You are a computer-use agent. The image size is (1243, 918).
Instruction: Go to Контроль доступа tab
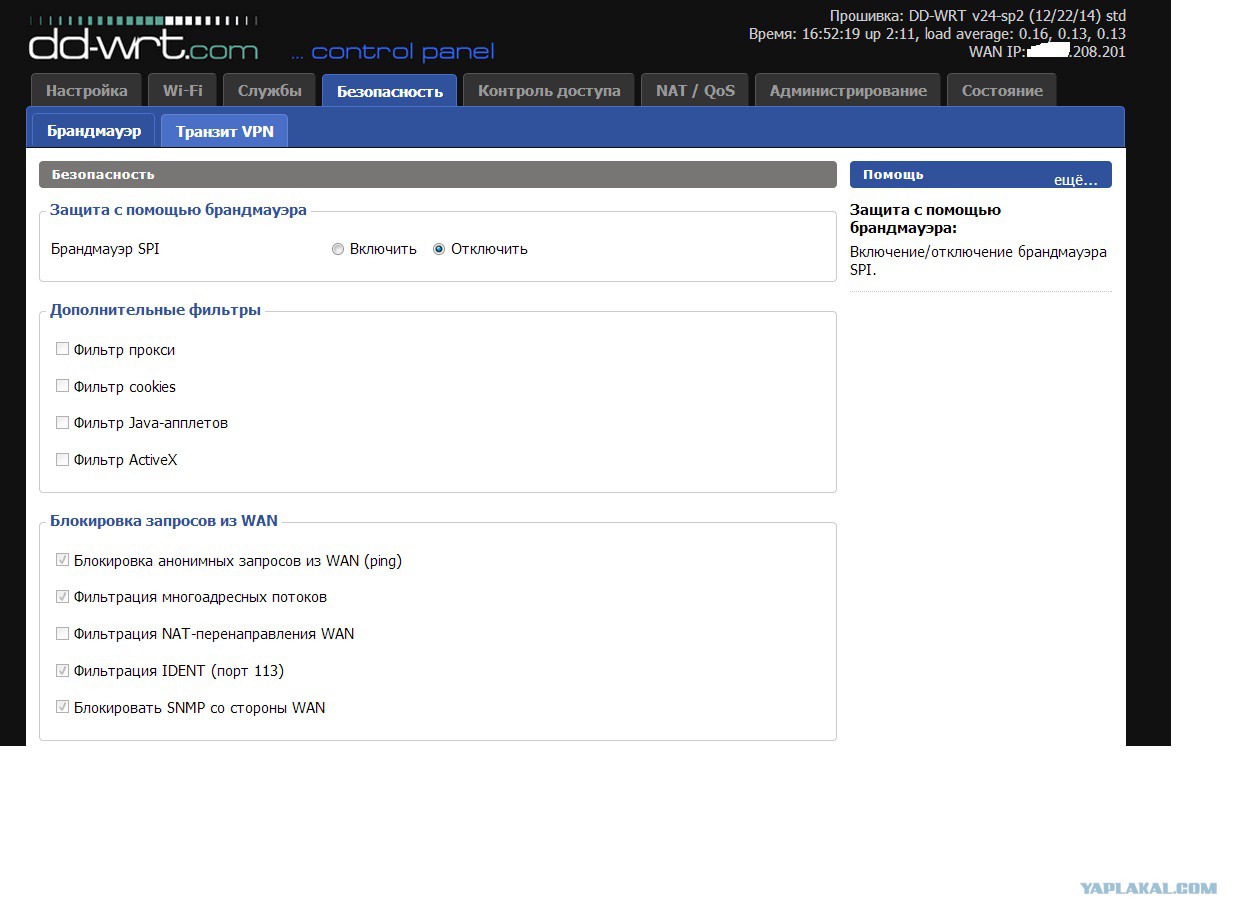(549, 90)
